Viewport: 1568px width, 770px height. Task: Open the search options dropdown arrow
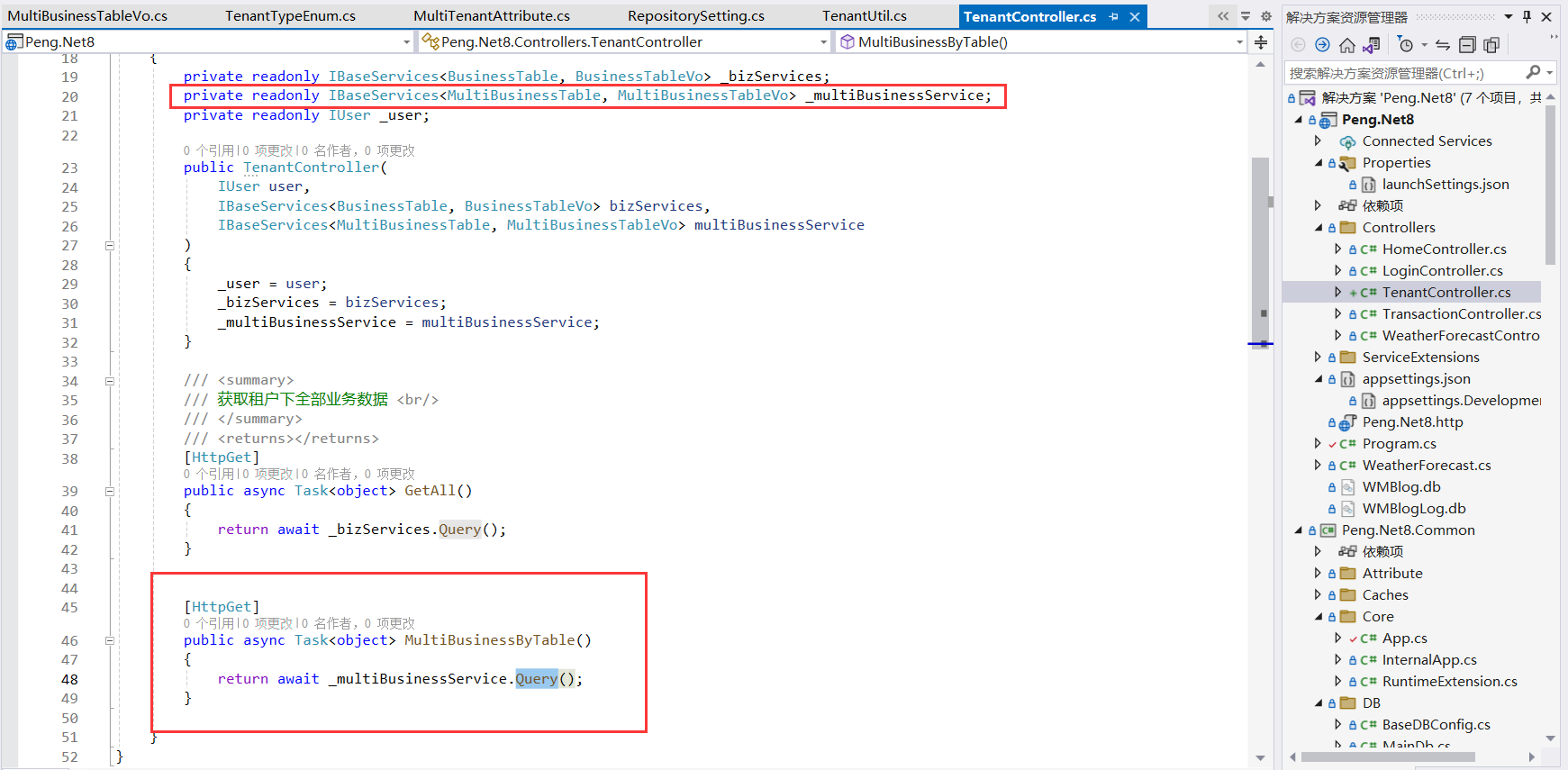click(1550, 72)
